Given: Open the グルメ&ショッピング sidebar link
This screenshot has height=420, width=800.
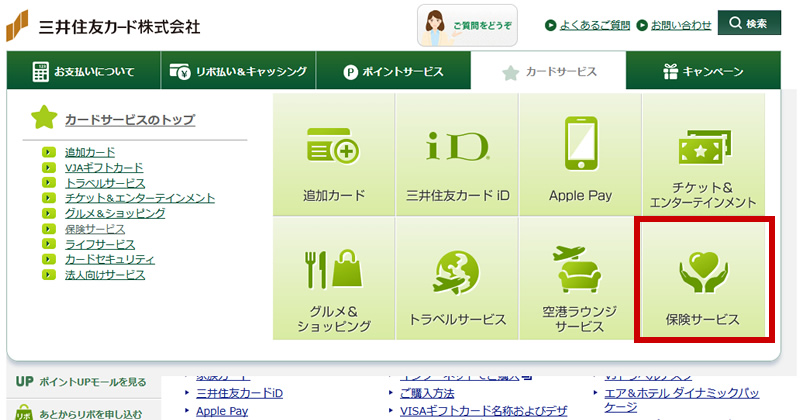Looking at the screenshot, I should pyautogui.click(x=115, y=213).
